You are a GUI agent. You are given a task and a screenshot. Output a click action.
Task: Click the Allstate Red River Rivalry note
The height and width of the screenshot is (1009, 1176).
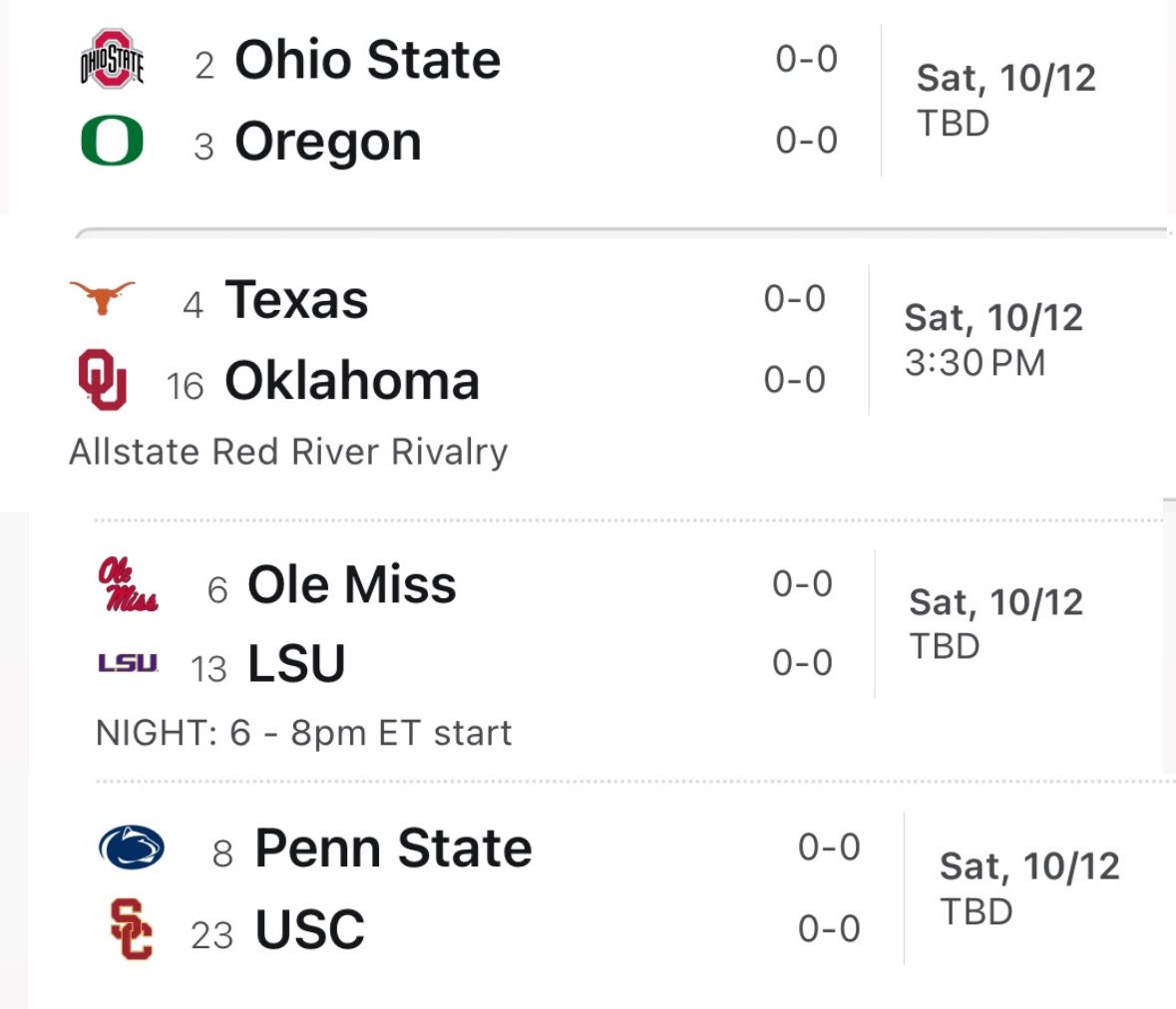[288, 452]
